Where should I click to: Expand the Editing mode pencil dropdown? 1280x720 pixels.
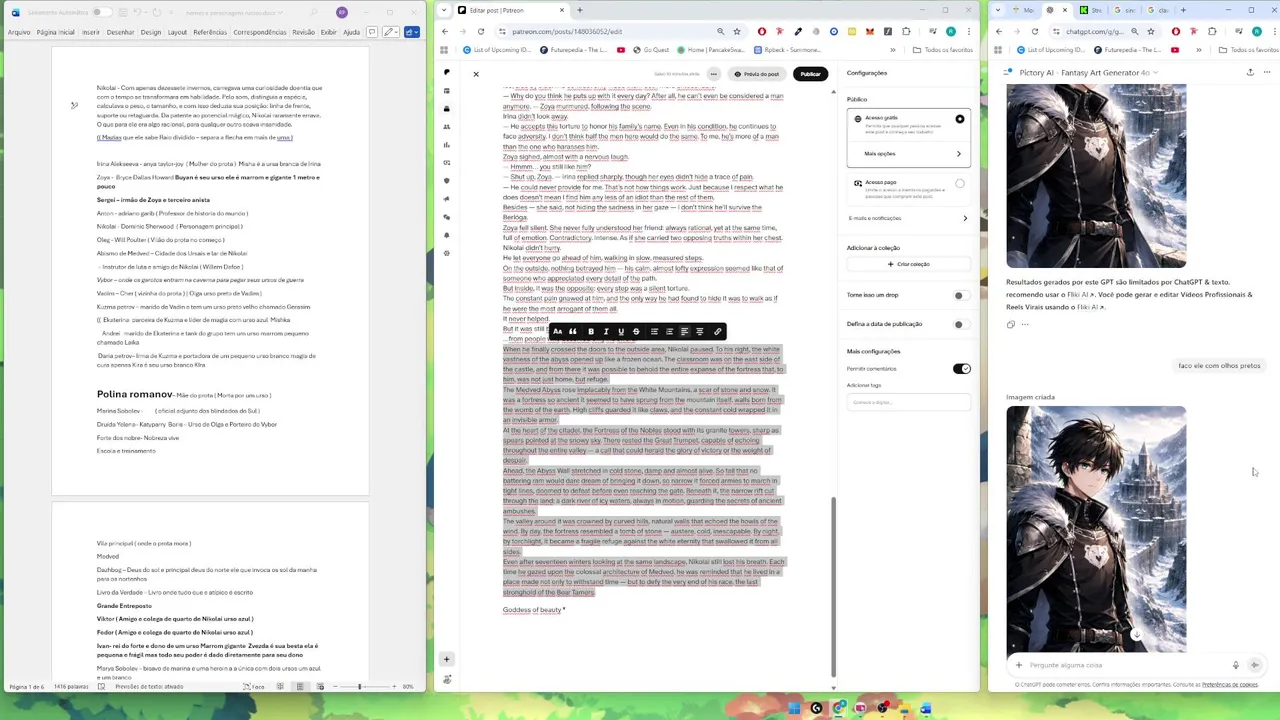pos(390,32)
